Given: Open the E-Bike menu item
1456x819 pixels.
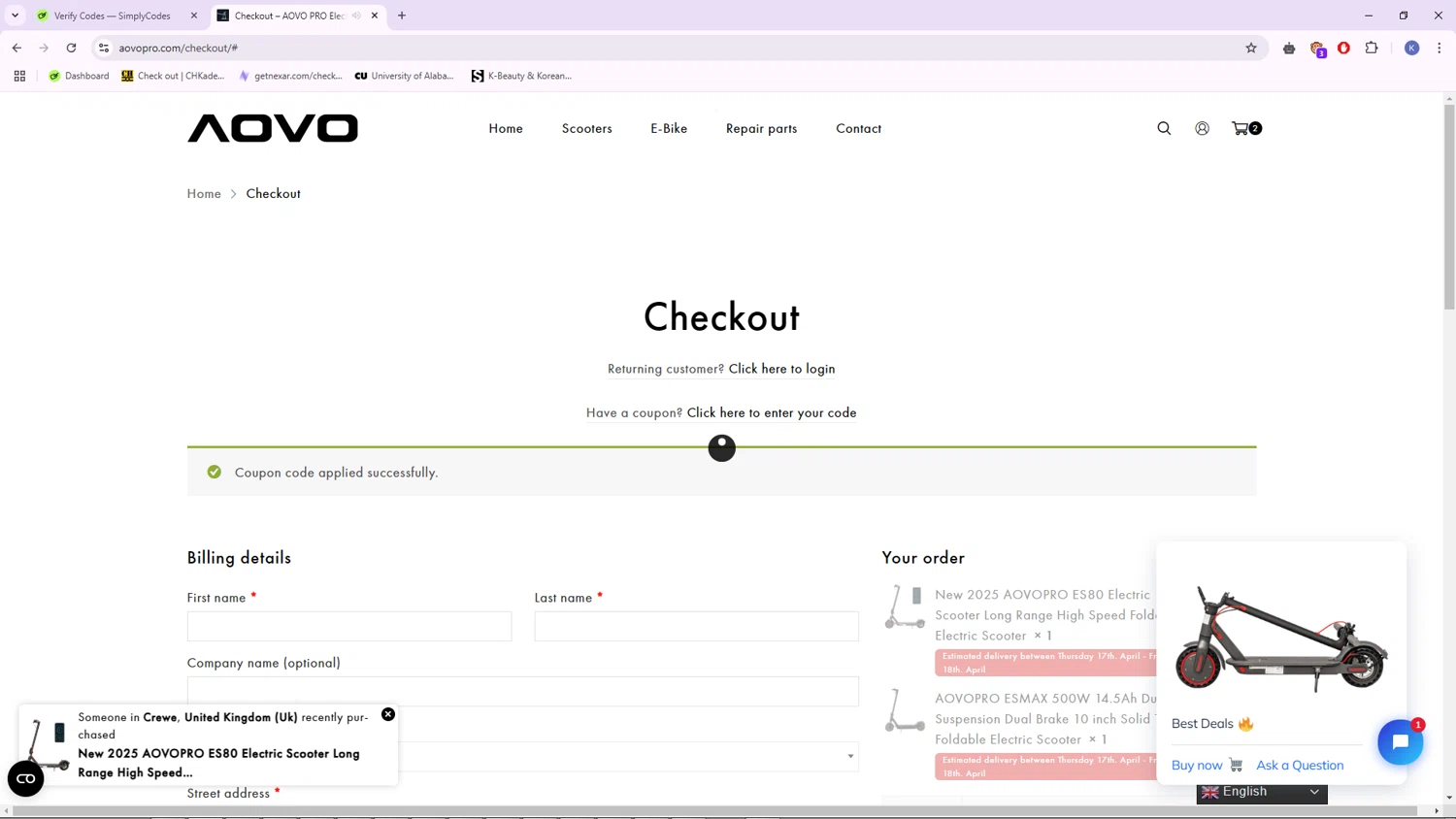Looking at the screenshot, I should 669,128.
